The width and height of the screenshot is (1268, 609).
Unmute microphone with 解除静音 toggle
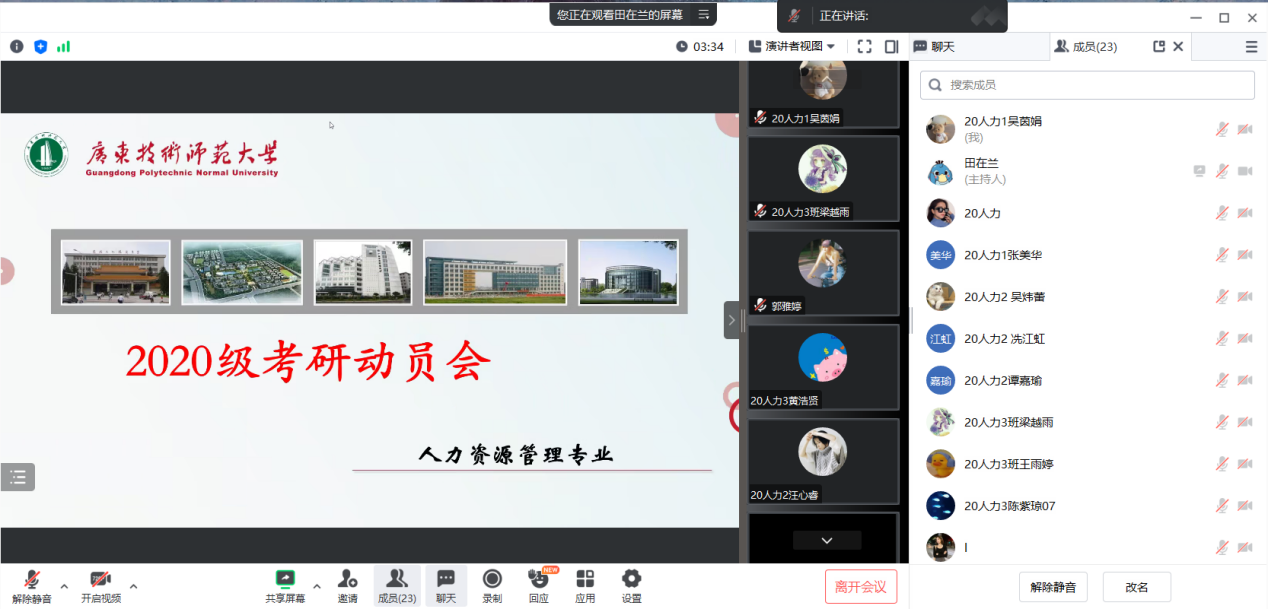coord(32,580)
